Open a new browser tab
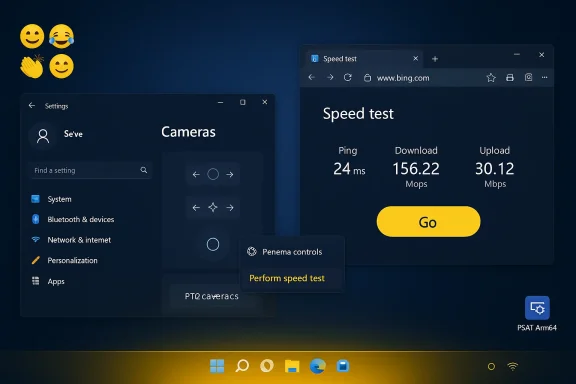This screenshot has height=384, width=576. (x=435, y=59)
